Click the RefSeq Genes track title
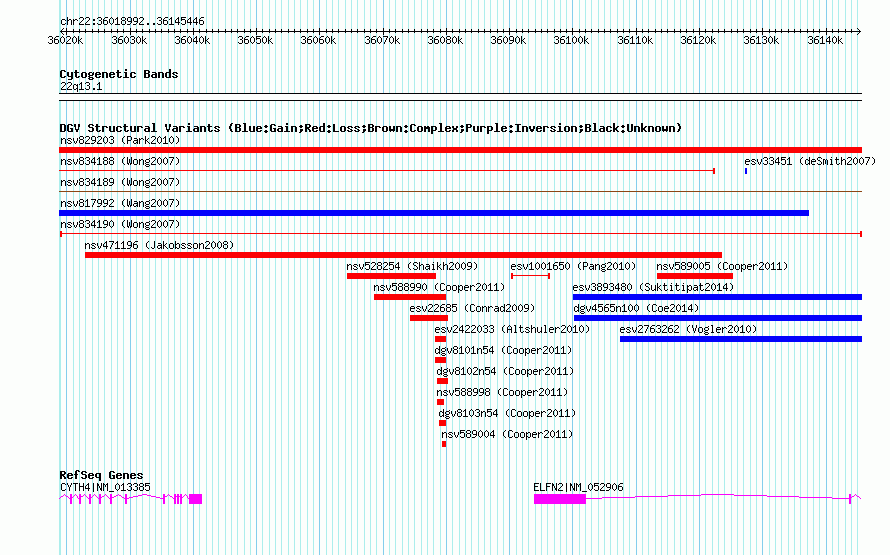Viewport: 890px width, 555px height. [x=101, y=475]
